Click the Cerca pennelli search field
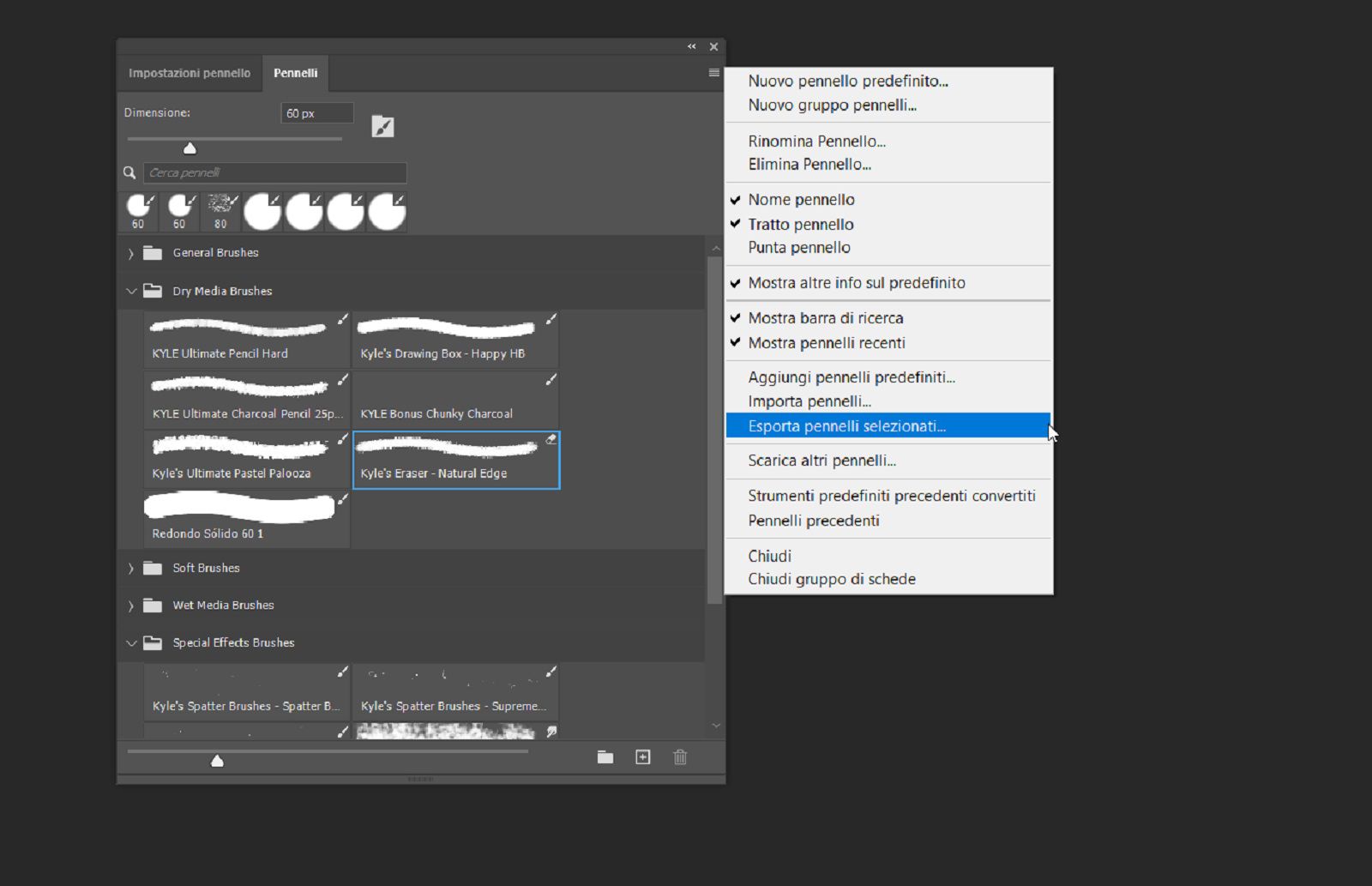Image resolution: width=1372 pixels, height=886 pixels. (274, 173)
